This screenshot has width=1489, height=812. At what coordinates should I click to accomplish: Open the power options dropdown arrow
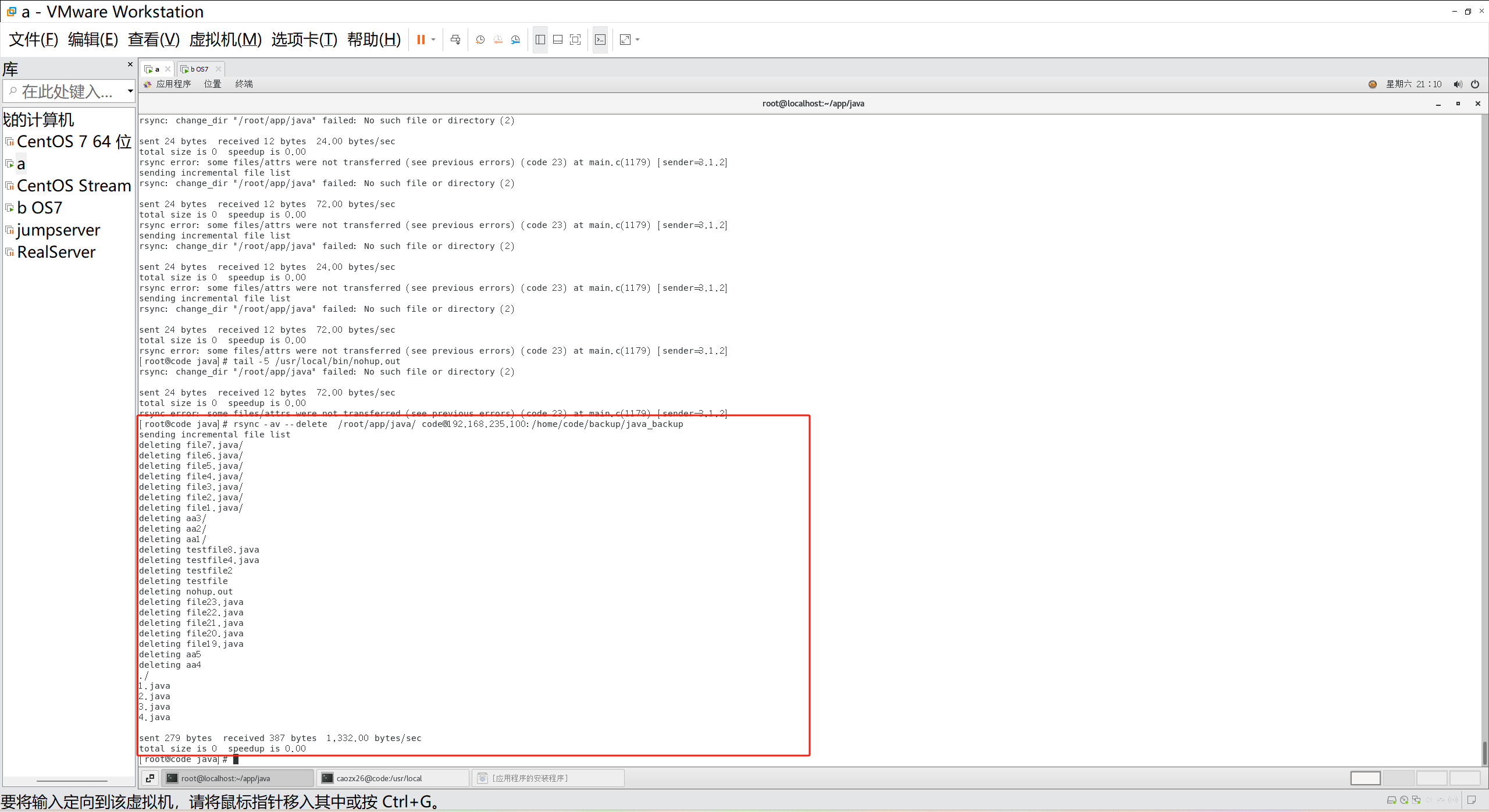click(433, 40)
